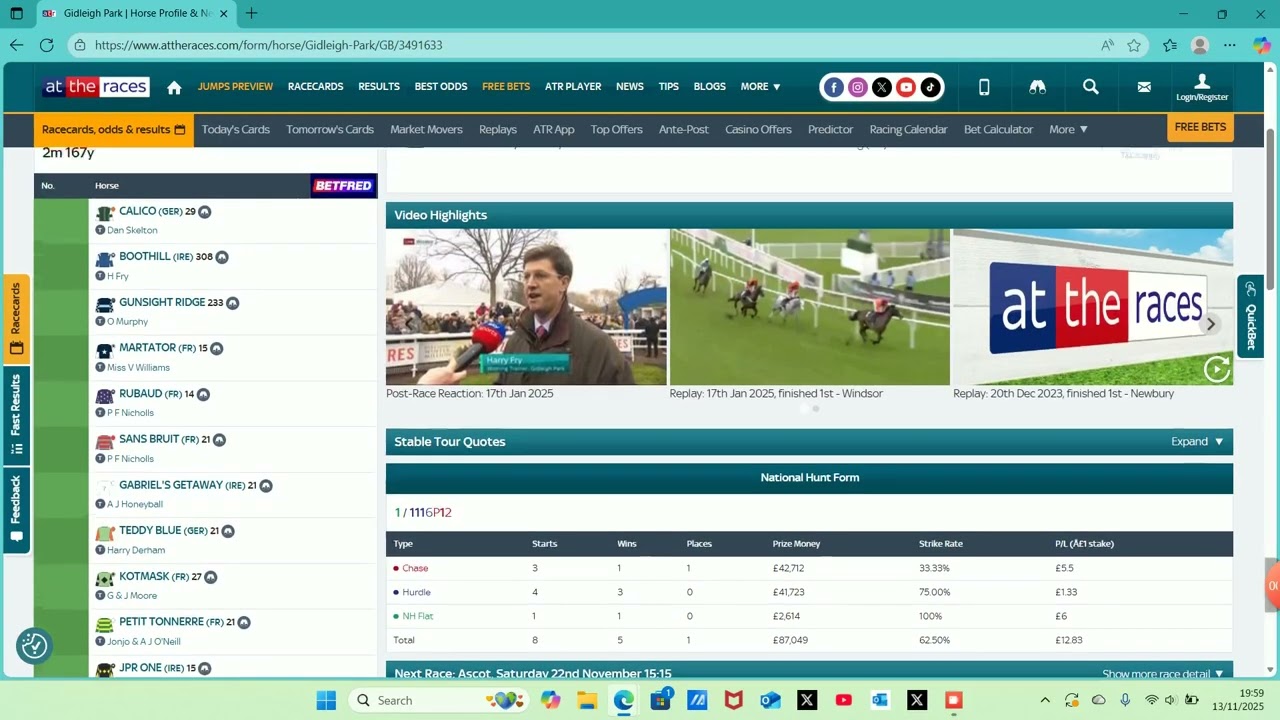Toggle Read Aloud icon in address bar
The width and height of the screenshot is (1280, 720).
coord(1107,45)
